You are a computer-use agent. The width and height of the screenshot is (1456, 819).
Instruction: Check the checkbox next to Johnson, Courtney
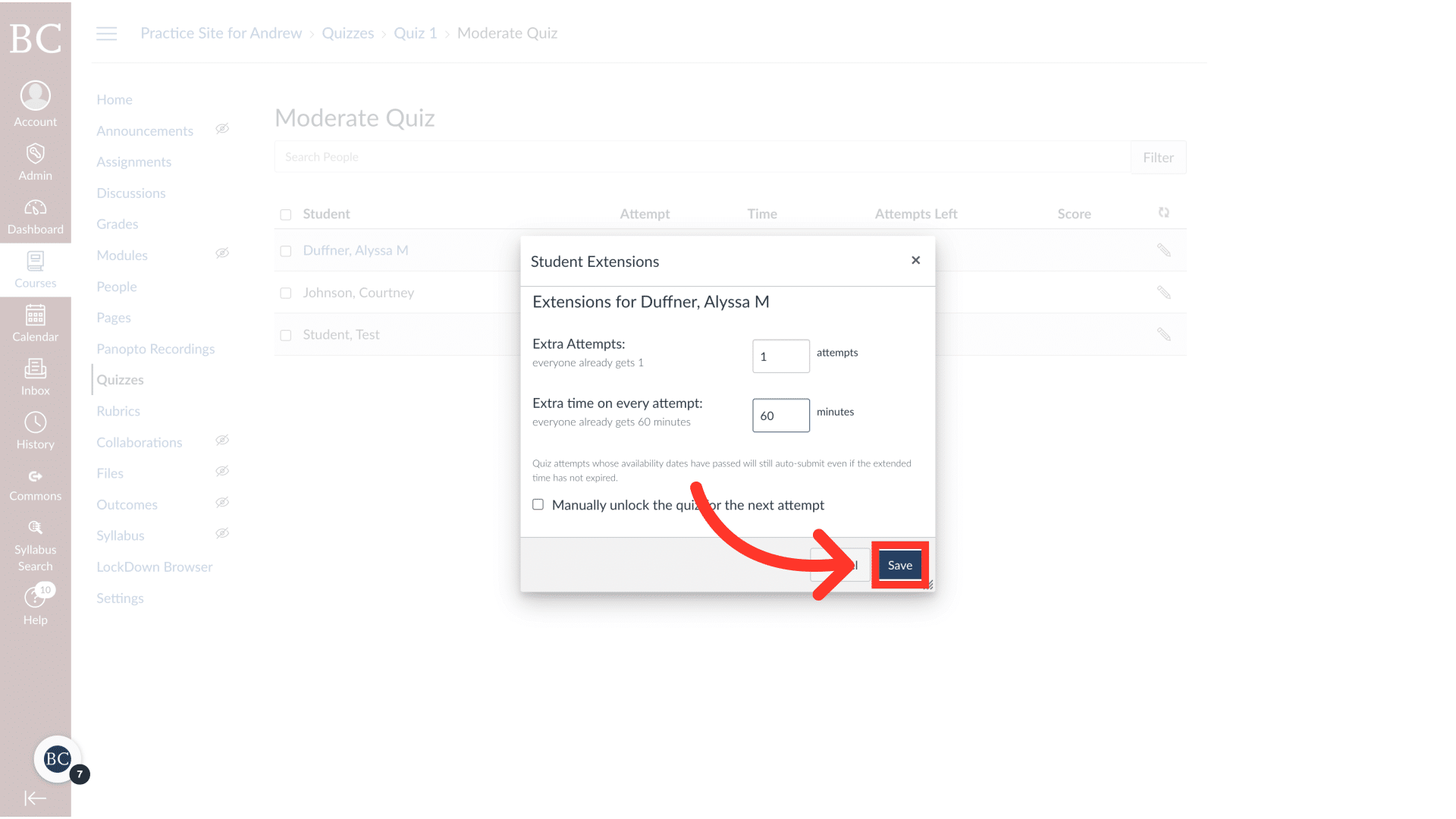click(286, 293)
